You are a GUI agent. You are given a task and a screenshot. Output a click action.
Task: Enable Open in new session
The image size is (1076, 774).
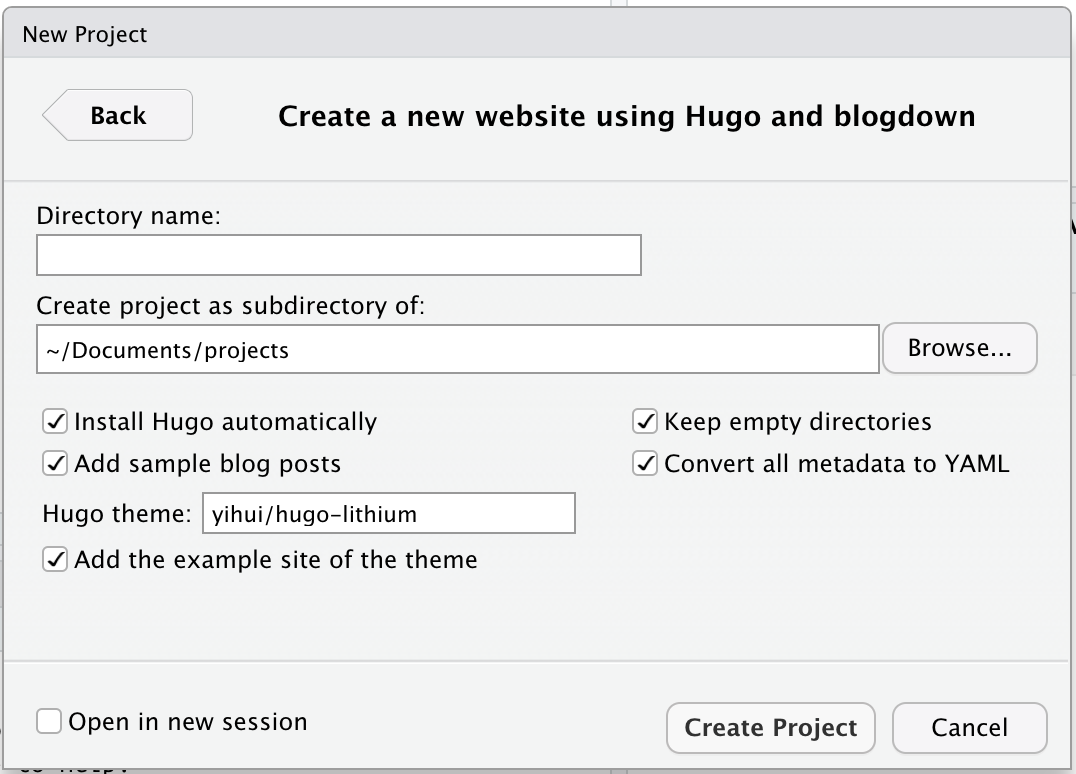coord(48,720)
